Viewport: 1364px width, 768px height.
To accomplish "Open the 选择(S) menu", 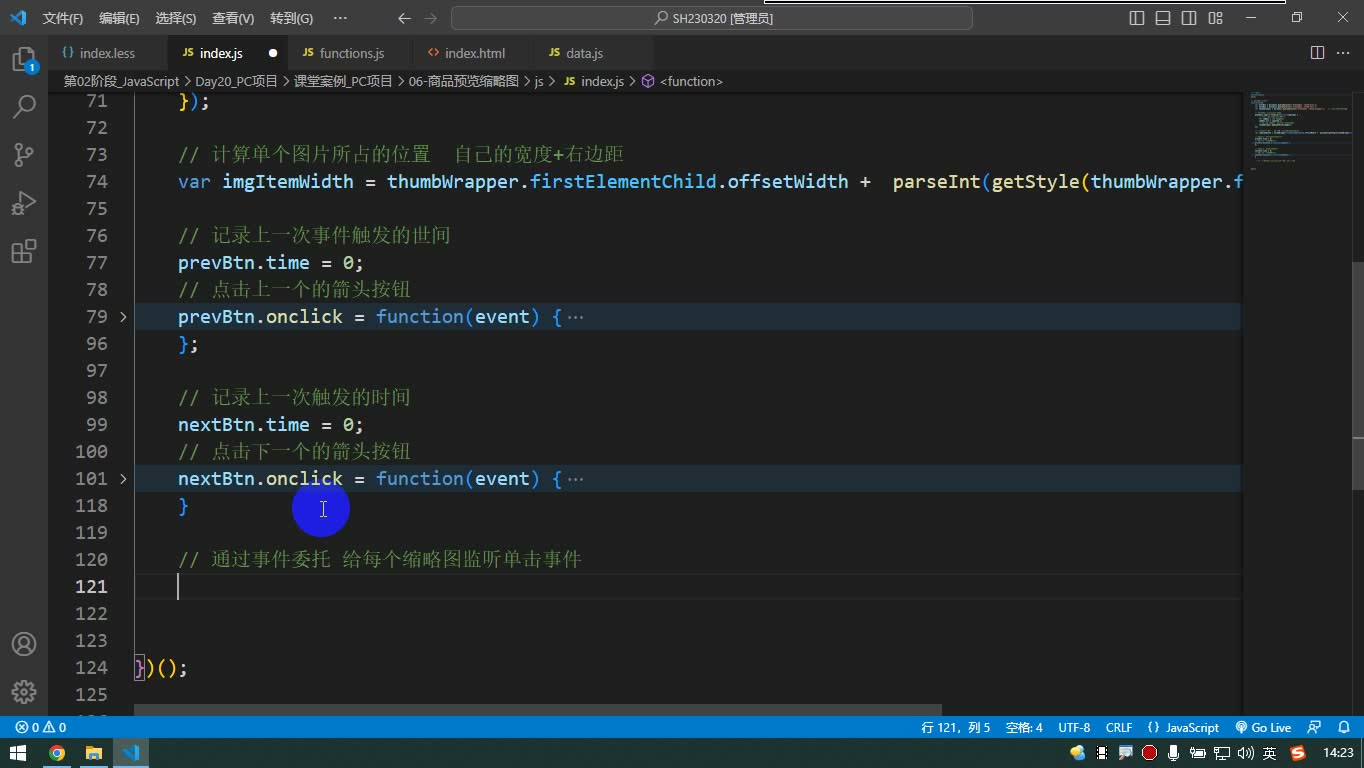I will pyautogui.click(x=176, y=18).
